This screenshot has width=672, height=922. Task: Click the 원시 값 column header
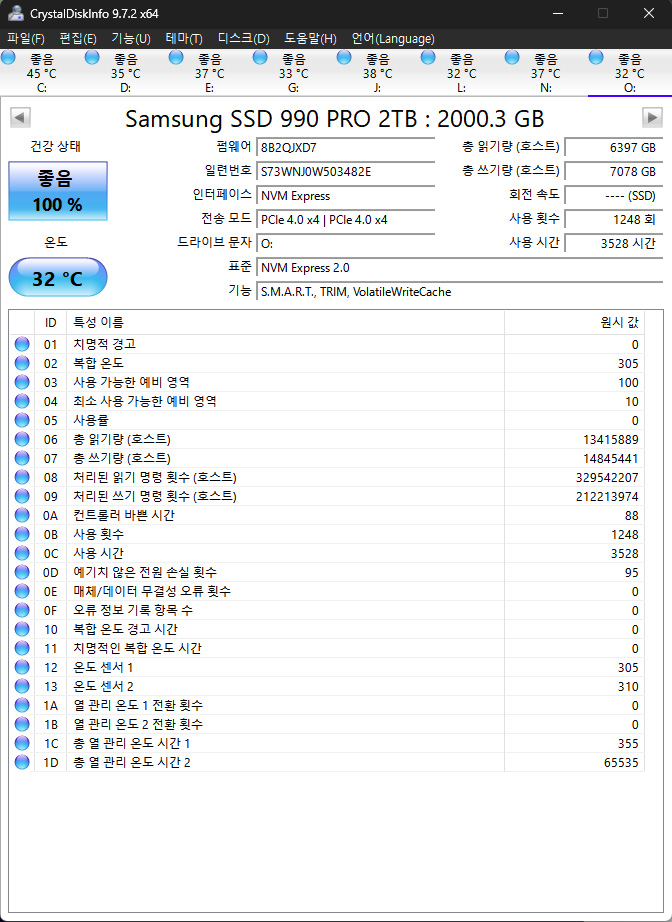[574, 323]
